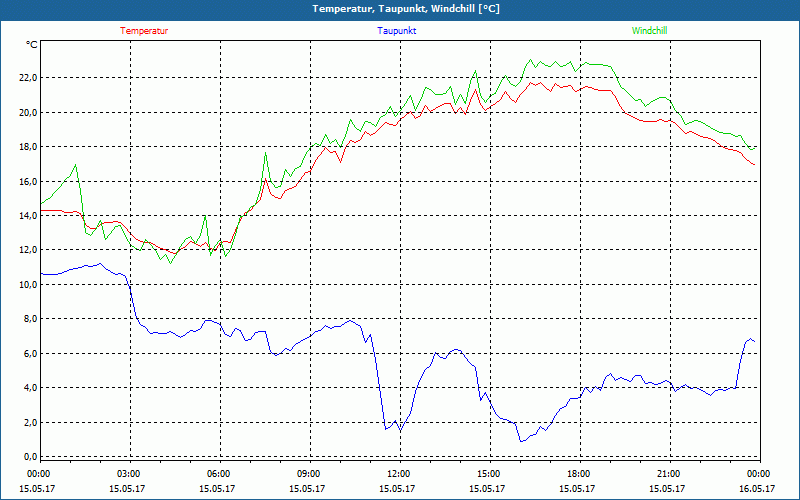Click the '00:00' time label above 15.05.17
This screenshot has width=800, height=500.
pyautogui.click(x=37, y=474)
